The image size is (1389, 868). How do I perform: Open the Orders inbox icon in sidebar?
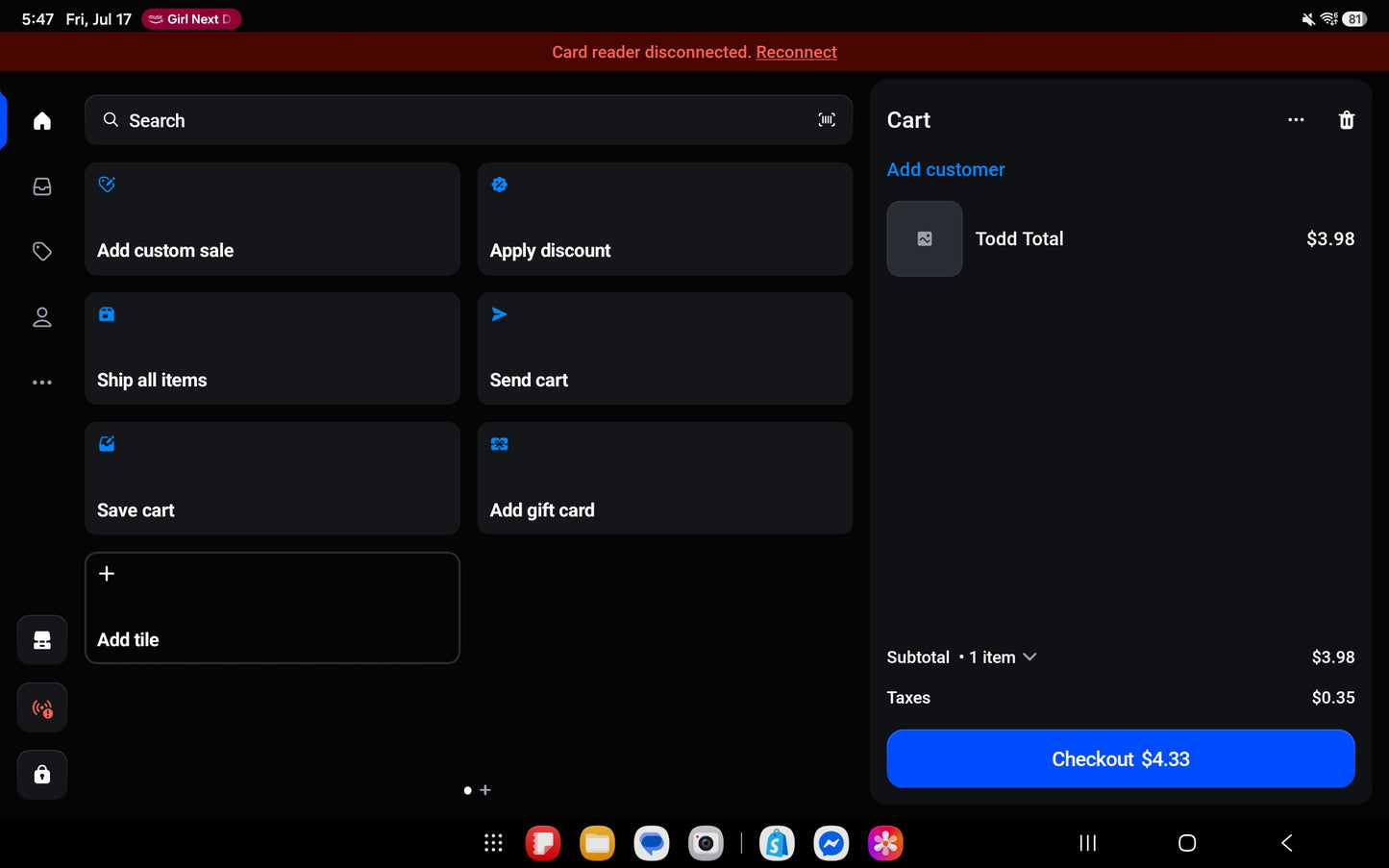click(41, 186)
